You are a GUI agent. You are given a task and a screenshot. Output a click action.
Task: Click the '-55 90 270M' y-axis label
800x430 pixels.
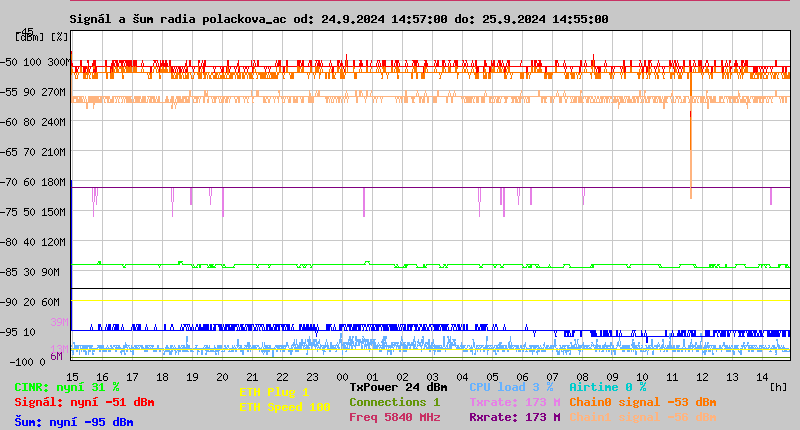(34, 92)
